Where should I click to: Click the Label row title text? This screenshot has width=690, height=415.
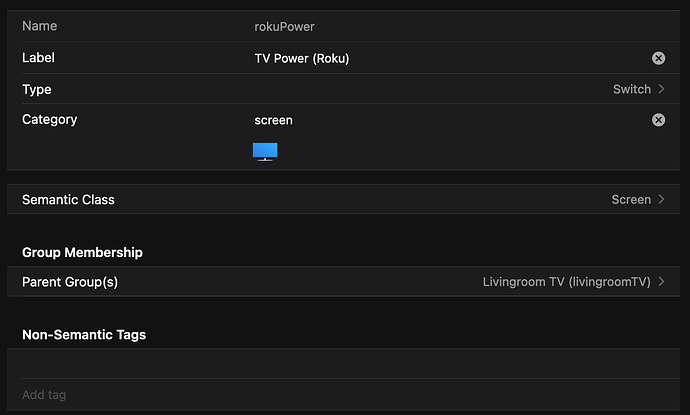pyautogui.click(x=38, y=58)
